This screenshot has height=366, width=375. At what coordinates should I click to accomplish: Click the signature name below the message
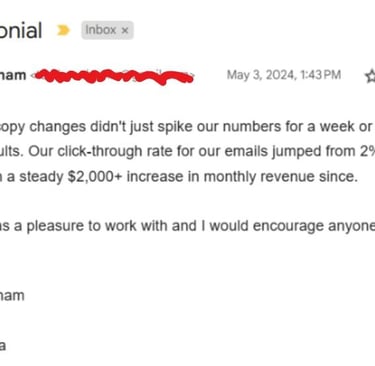pyautogui.click(x=12, y=296)
